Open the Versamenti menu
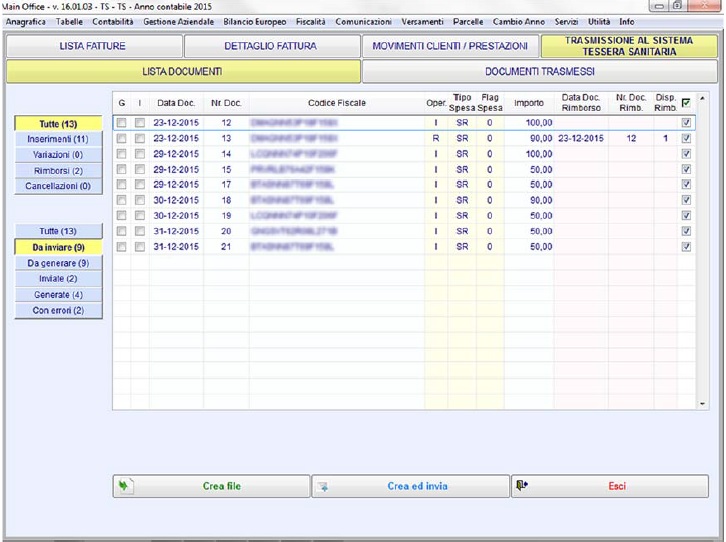The width and height of the screenshot is (726, 542). coord(422,22)
